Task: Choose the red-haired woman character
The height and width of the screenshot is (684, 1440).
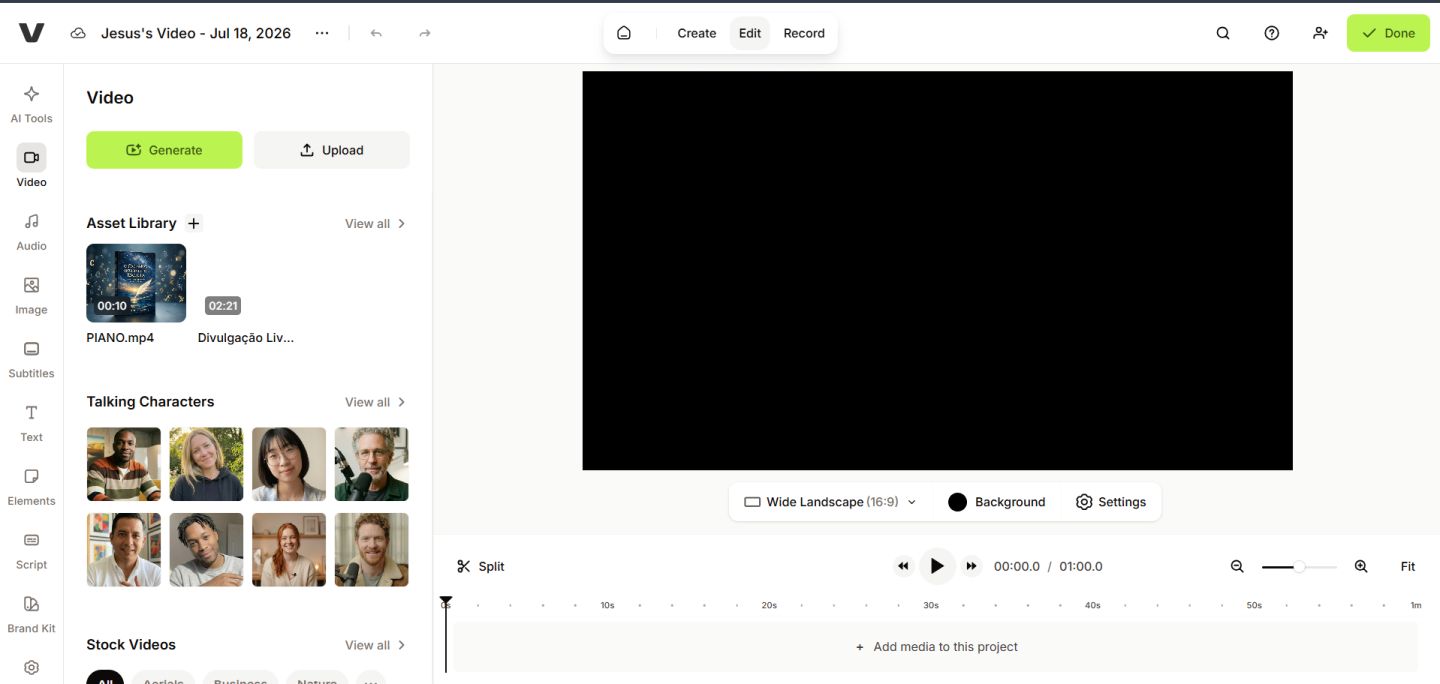Action: (x=289, y=550)
